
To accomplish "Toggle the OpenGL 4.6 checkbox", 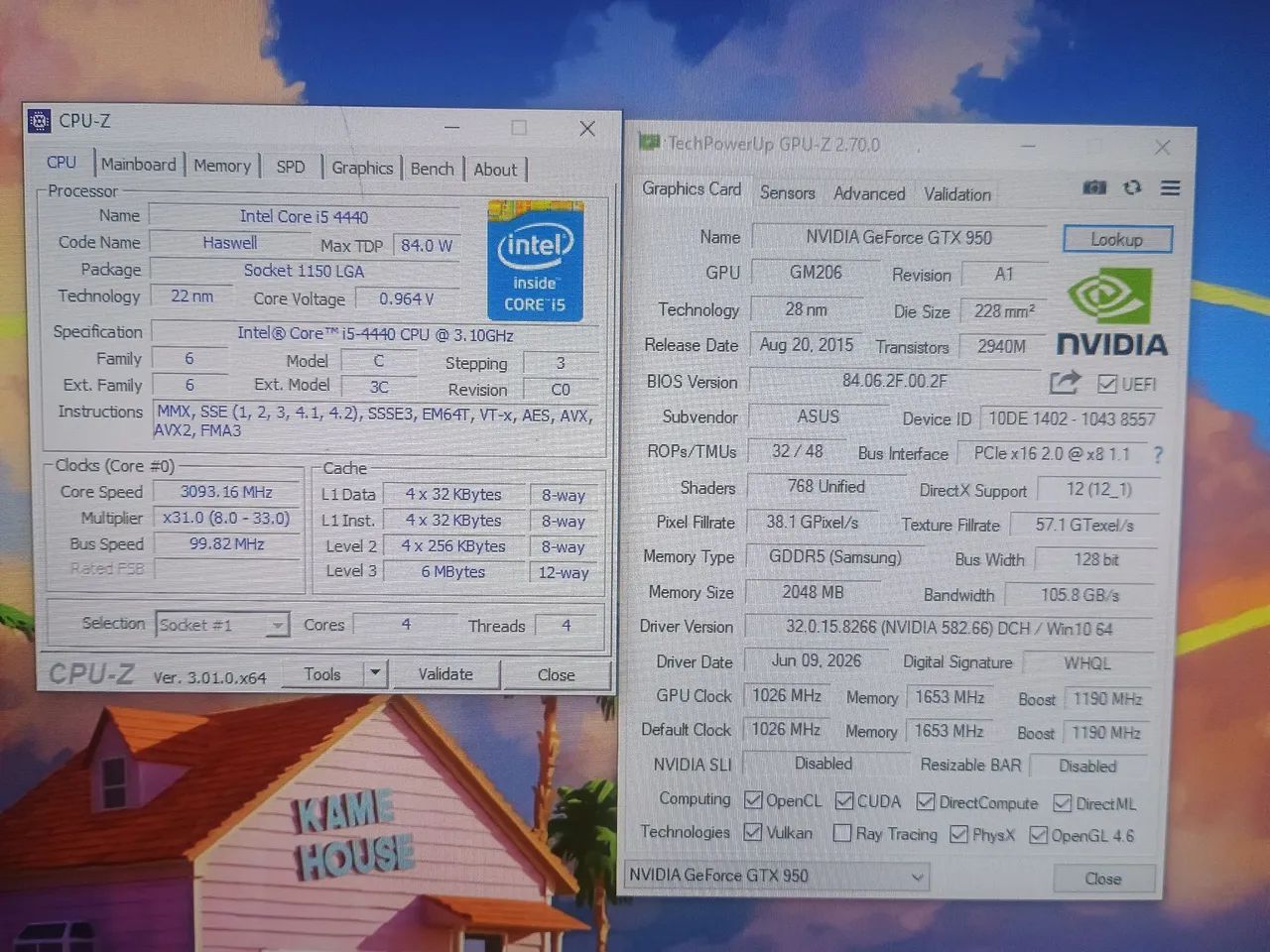I will tap(1038, 835).
